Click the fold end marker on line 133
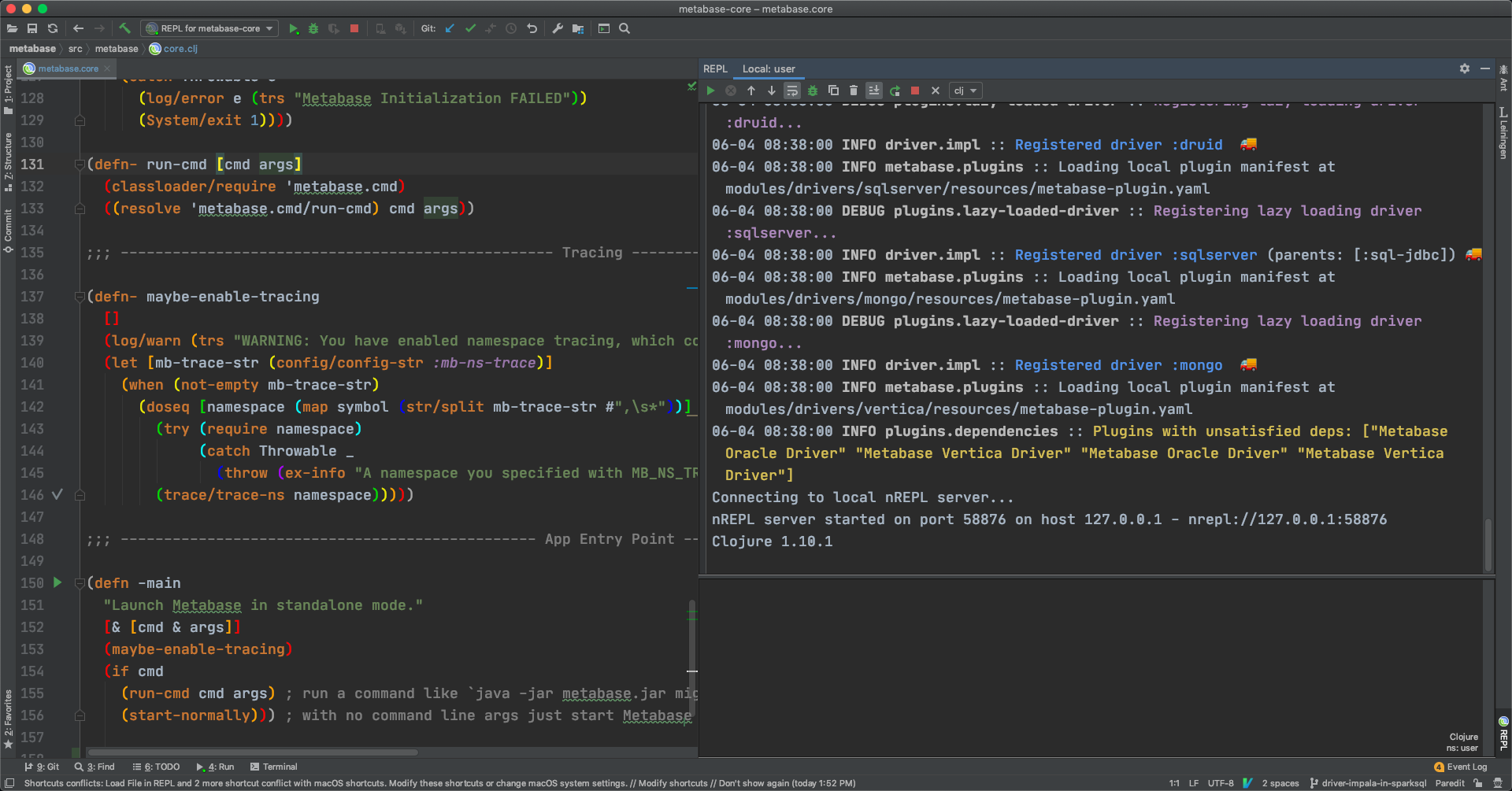 pyautogui.click(x=80, y=209)
